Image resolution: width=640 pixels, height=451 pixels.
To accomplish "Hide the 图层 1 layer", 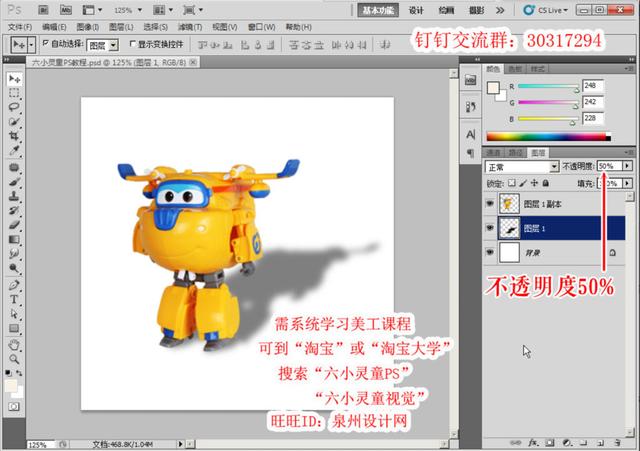I will click(490, 228).
